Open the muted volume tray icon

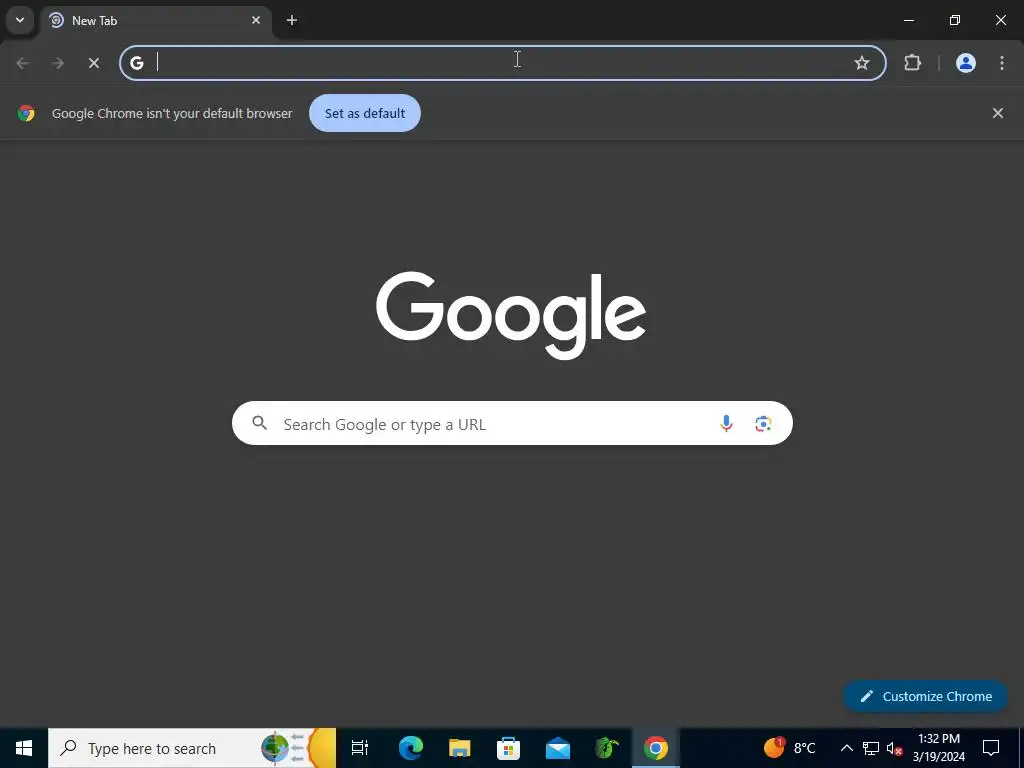(x=894, y=748)
